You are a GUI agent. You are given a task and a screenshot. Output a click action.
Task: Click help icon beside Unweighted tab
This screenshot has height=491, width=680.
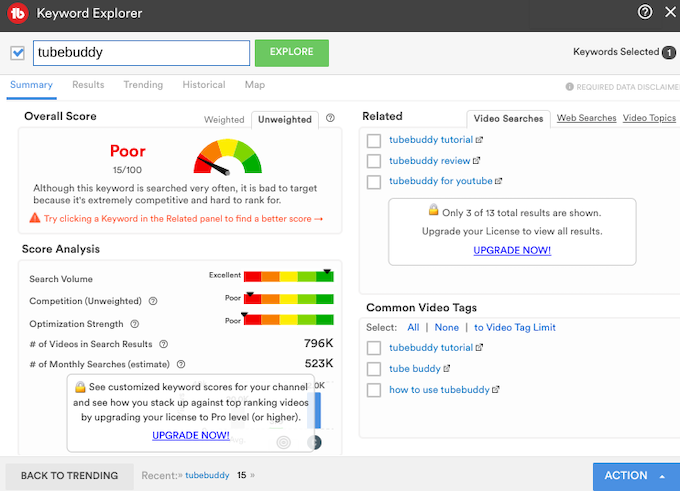pos(330,118)
